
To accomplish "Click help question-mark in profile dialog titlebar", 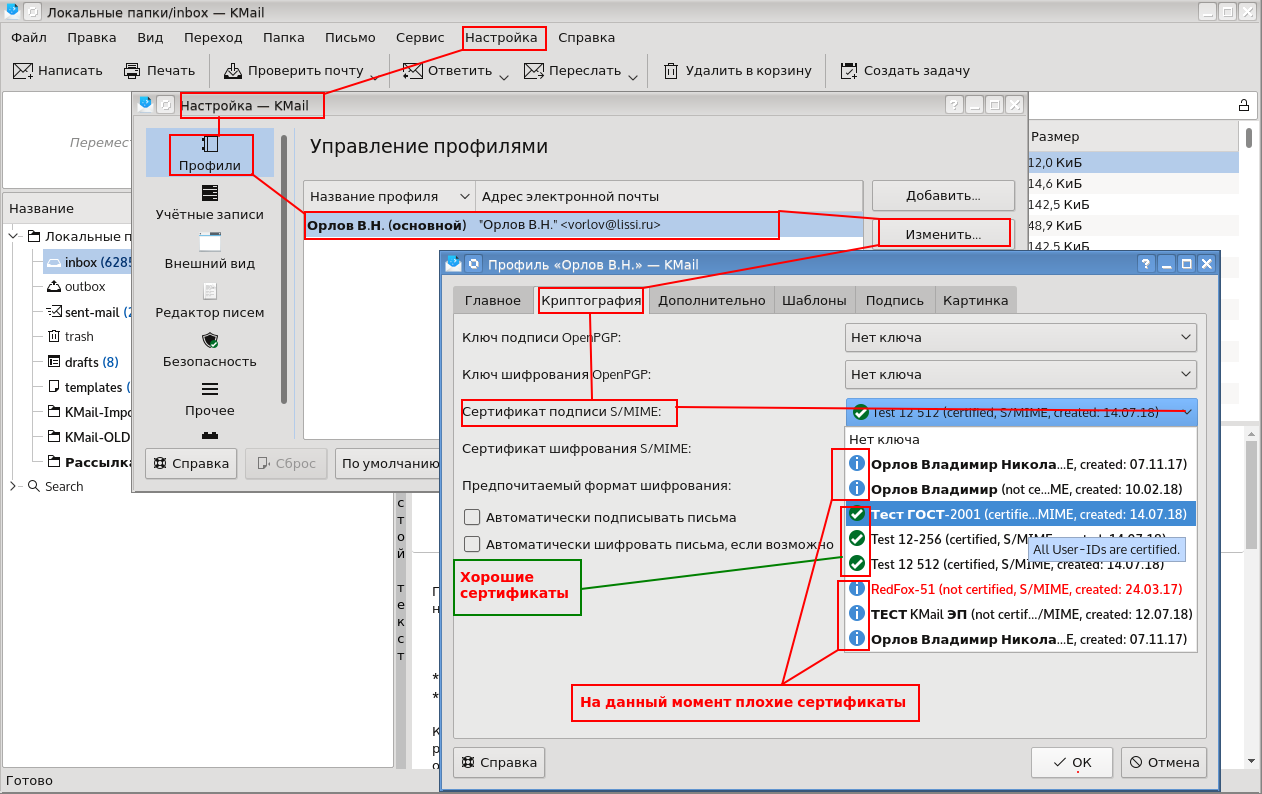I will pos(1146,264).
